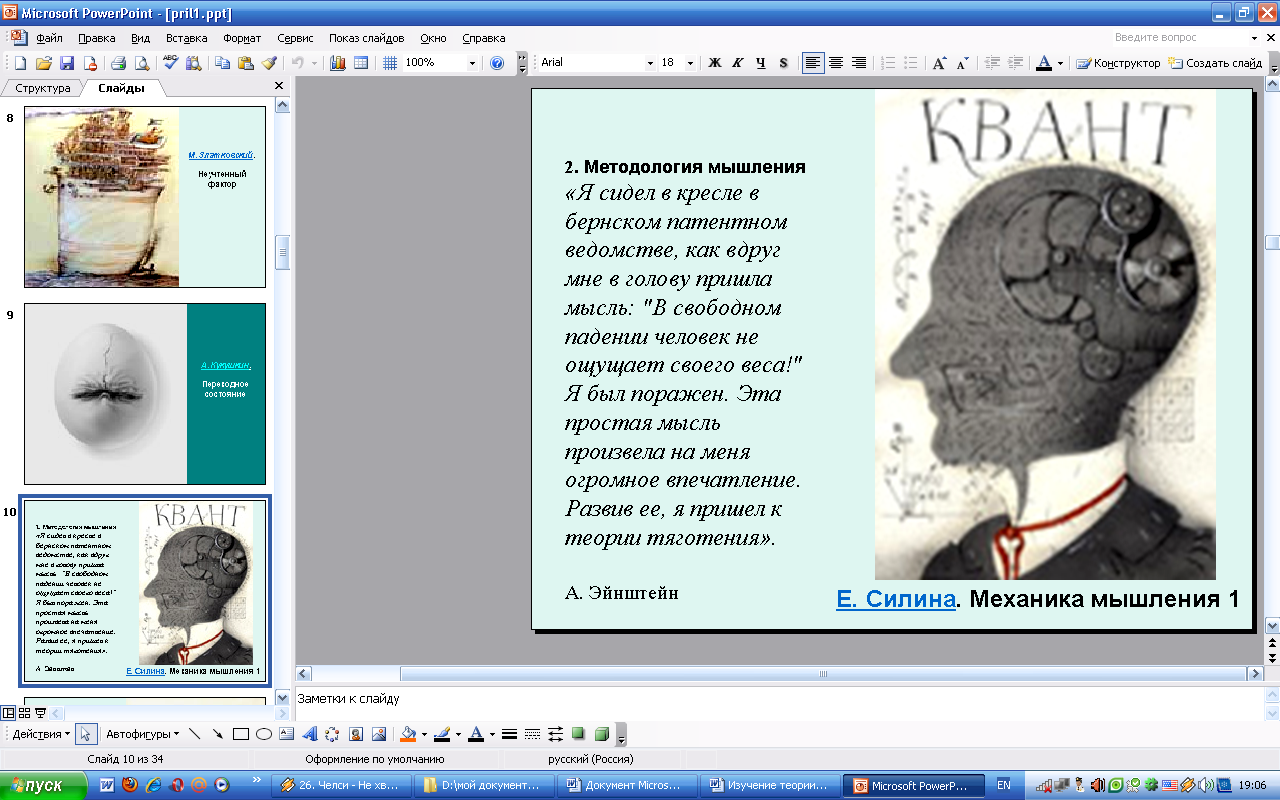Open the Автофигуры dropdown

tap(142, 734)
